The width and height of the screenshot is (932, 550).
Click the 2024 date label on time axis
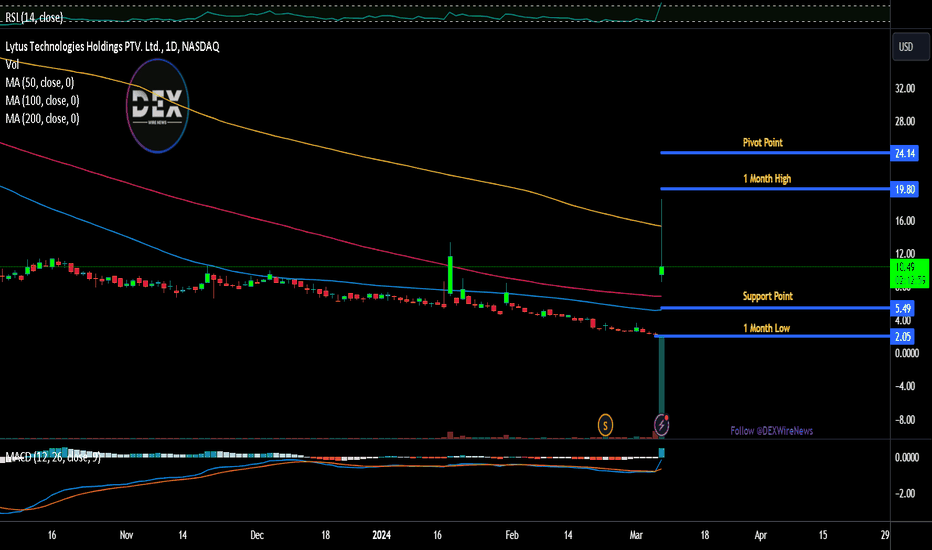click(x=382, y=535)
